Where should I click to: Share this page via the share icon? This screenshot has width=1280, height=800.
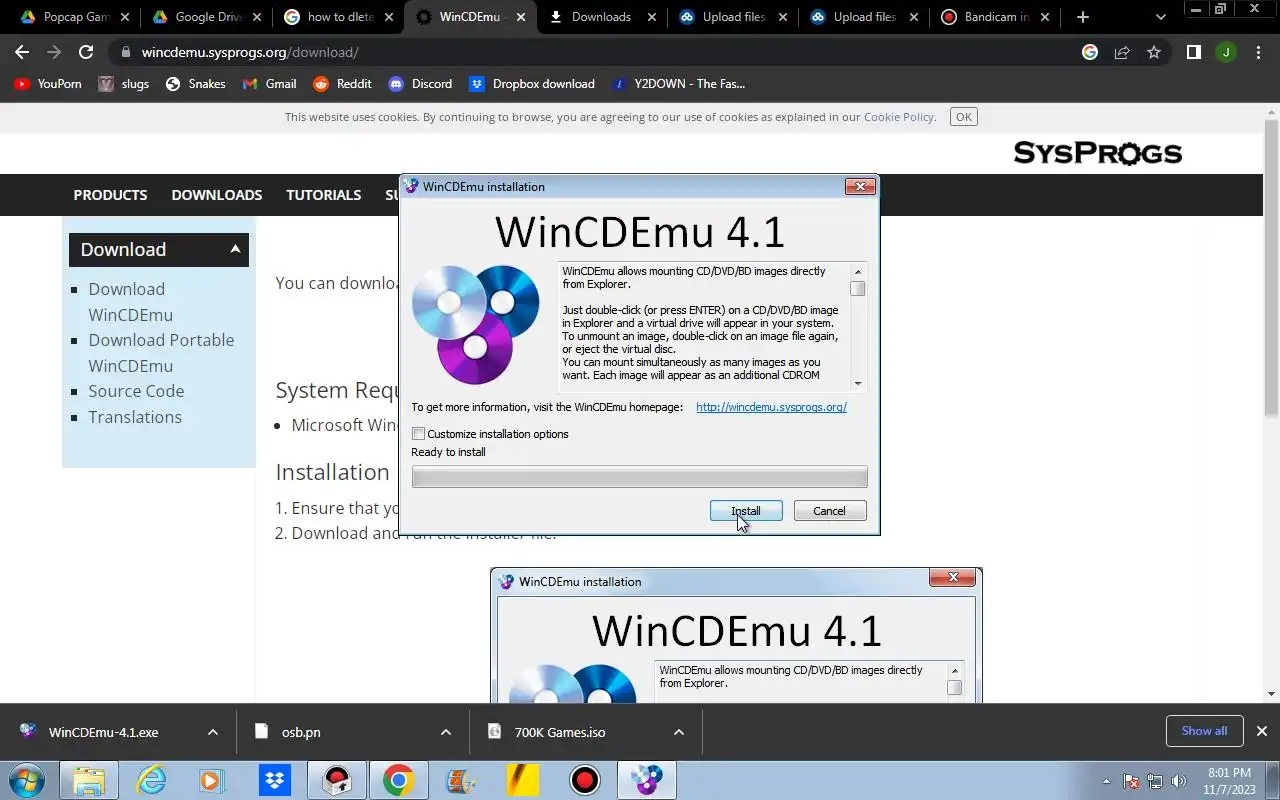click(x=1122, y=52)
